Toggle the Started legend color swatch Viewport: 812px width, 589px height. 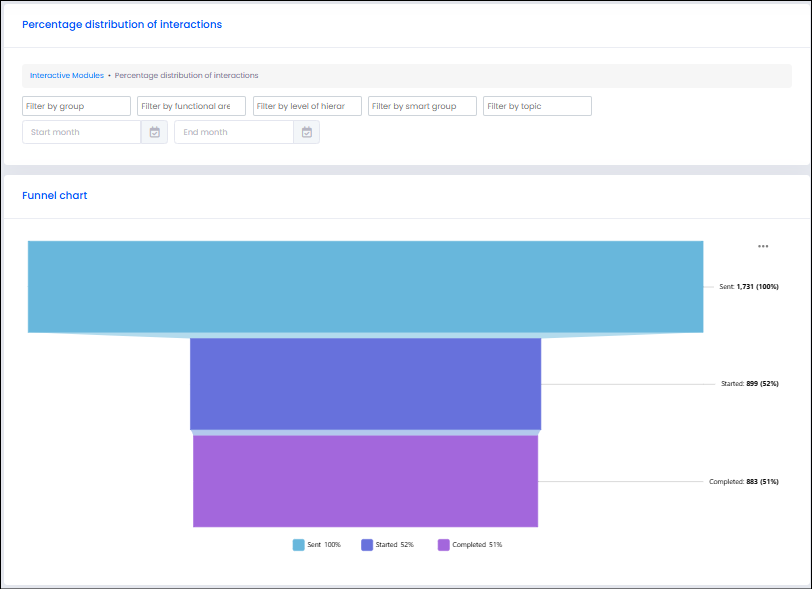tap(367, 544)
